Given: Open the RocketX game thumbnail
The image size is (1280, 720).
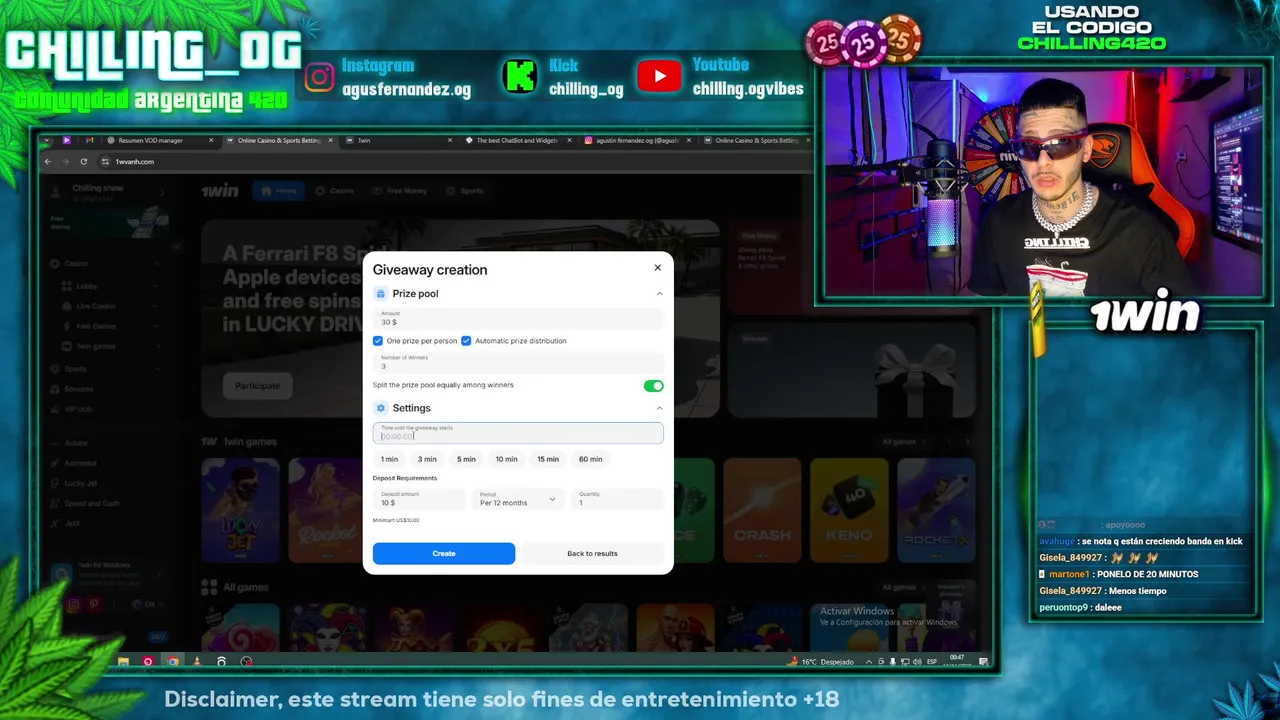Looking at the screenshot, I should [936, 510].
